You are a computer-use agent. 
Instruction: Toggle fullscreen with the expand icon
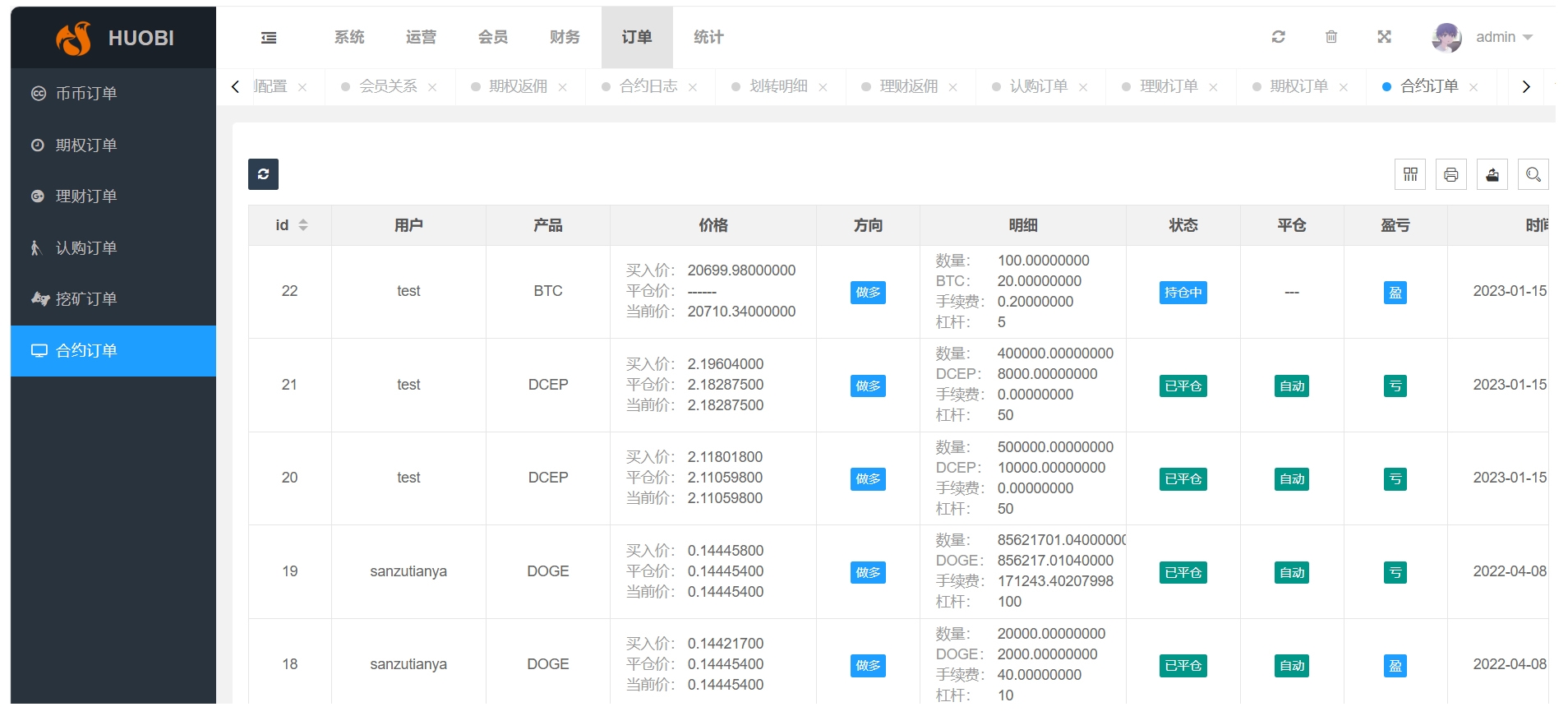coord(1385,37)
